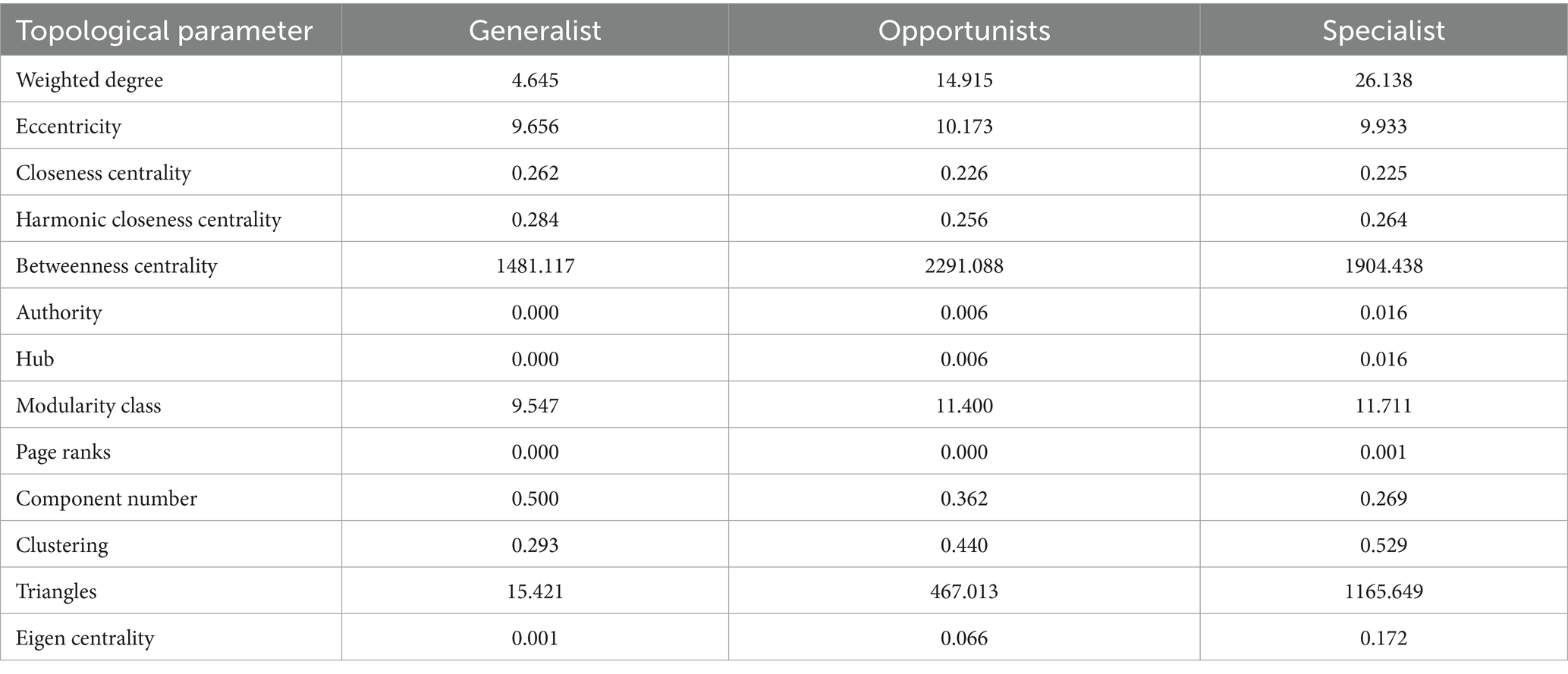
Task: Click the Specialist triangles value 1165.649
Action: (x=1384, y=591)
